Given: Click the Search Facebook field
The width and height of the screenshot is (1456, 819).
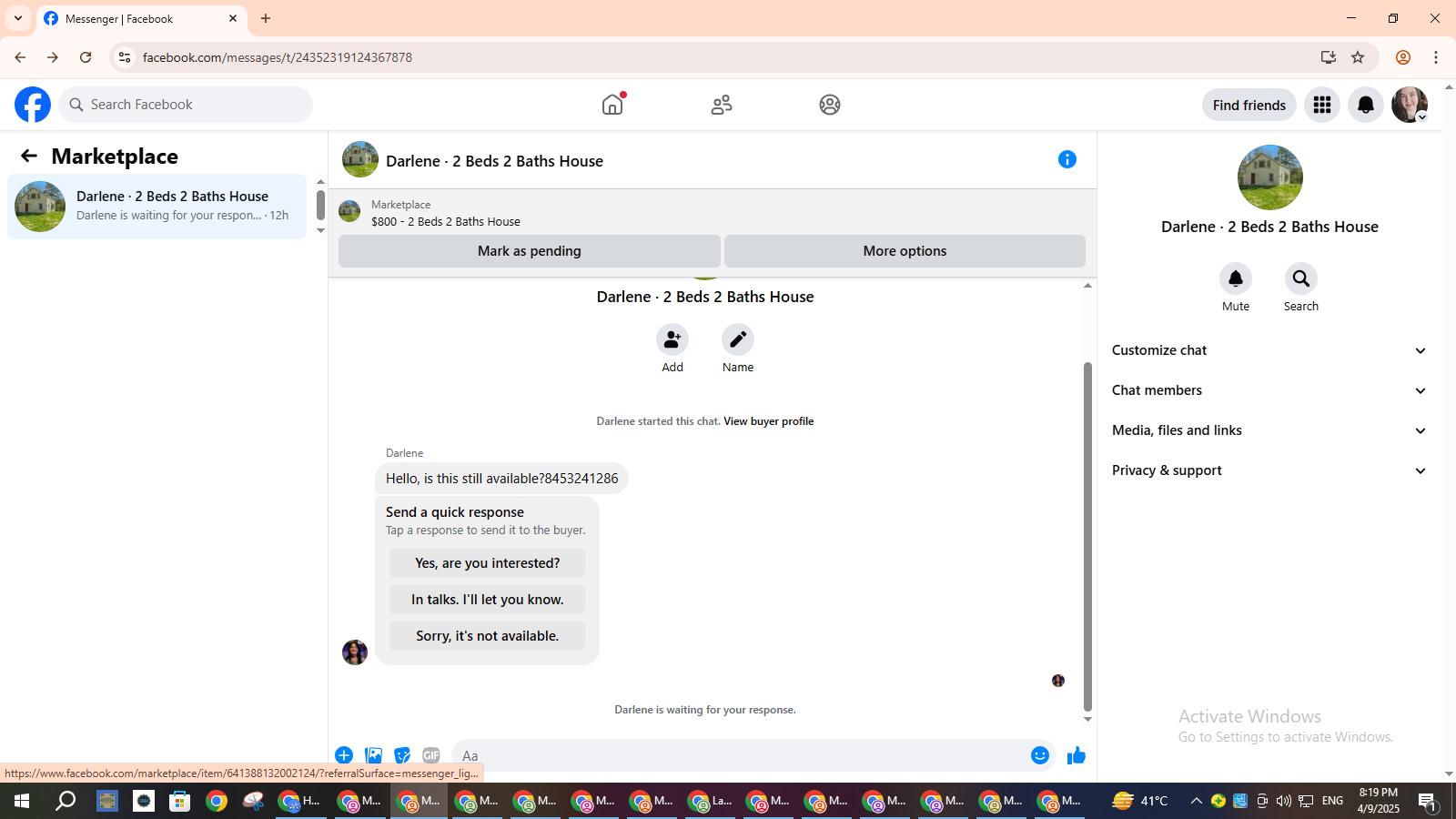Looking at the screenshot, I should point(186,105).
